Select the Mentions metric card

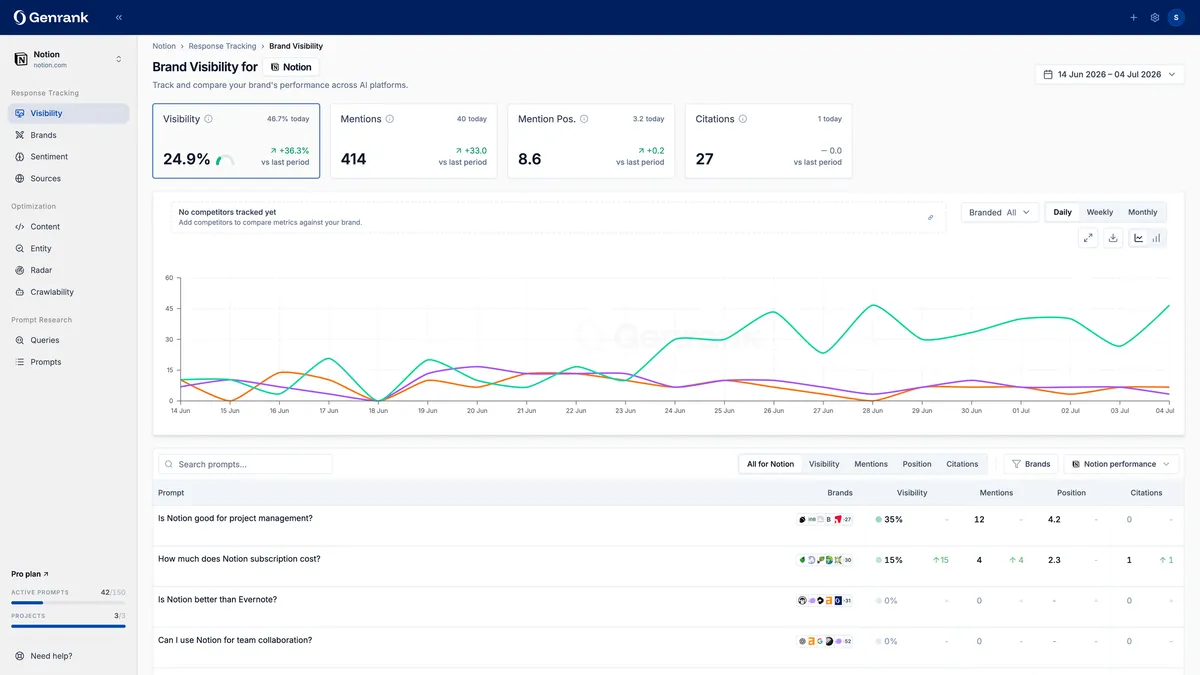point(413,141)
